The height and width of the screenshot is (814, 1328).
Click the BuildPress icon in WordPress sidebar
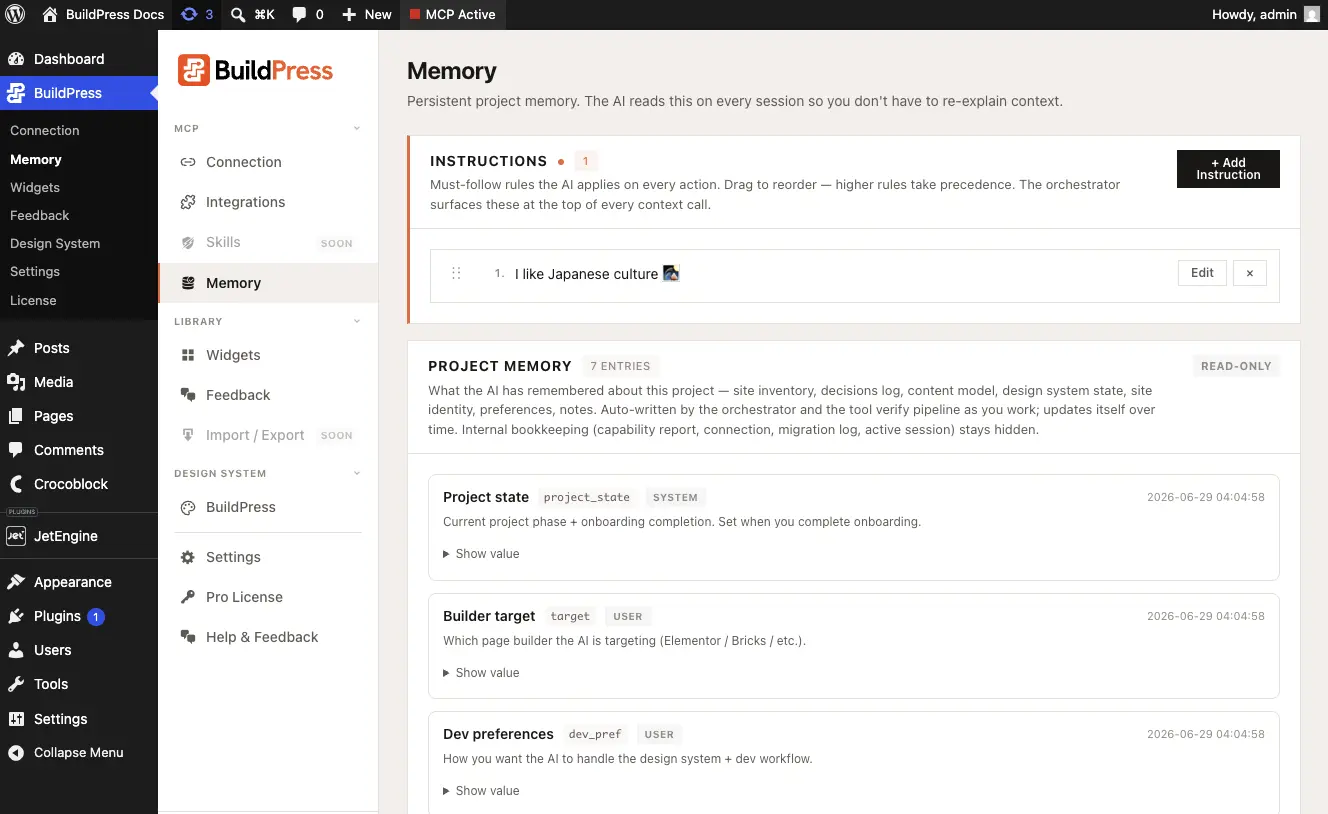click(16, 93)
